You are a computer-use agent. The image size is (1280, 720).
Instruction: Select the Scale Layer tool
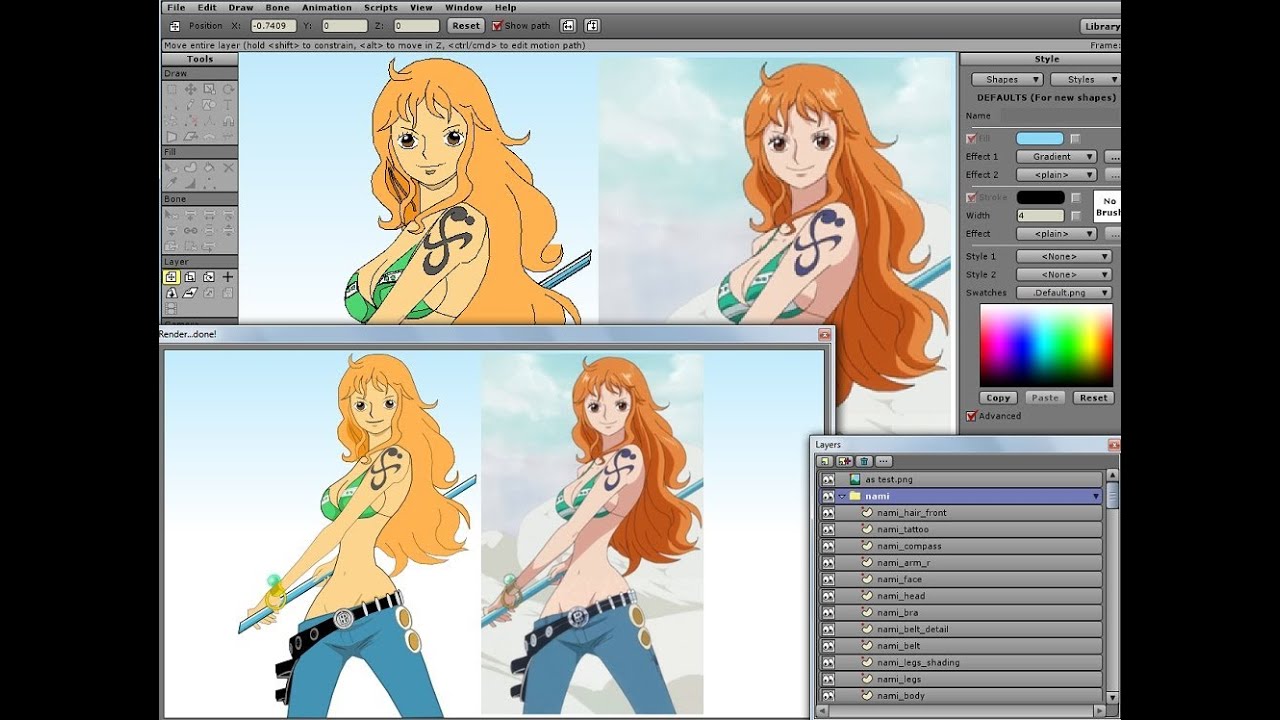tap(190, 277)
